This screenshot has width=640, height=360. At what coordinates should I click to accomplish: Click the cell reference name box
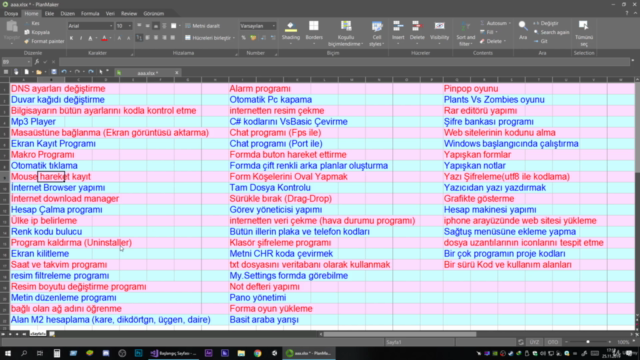coord(16,62)
